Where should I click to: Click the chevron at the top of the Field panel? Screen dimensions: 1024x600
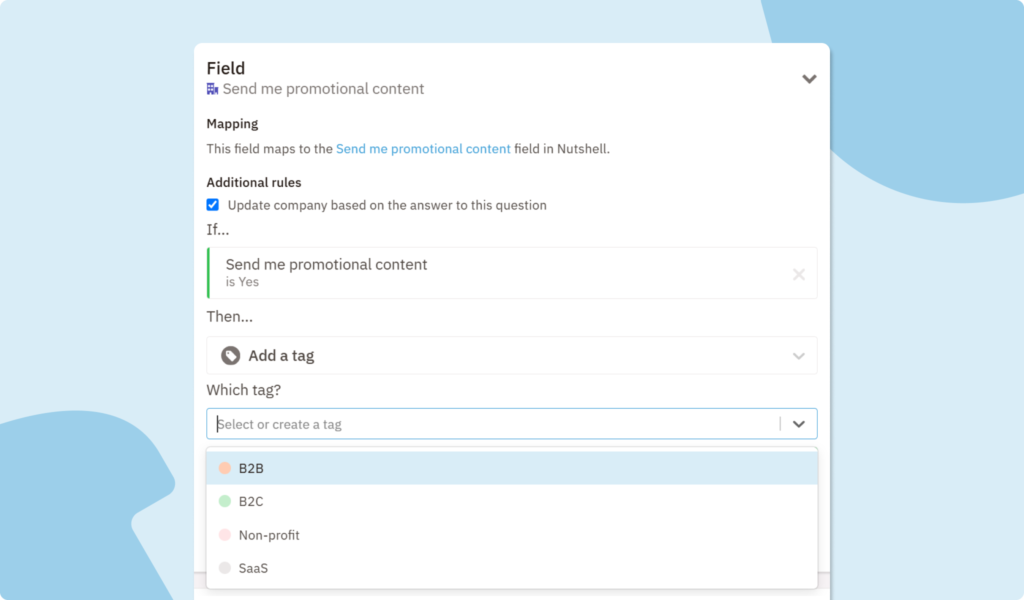pyautogui.click(x=809, y=78)
